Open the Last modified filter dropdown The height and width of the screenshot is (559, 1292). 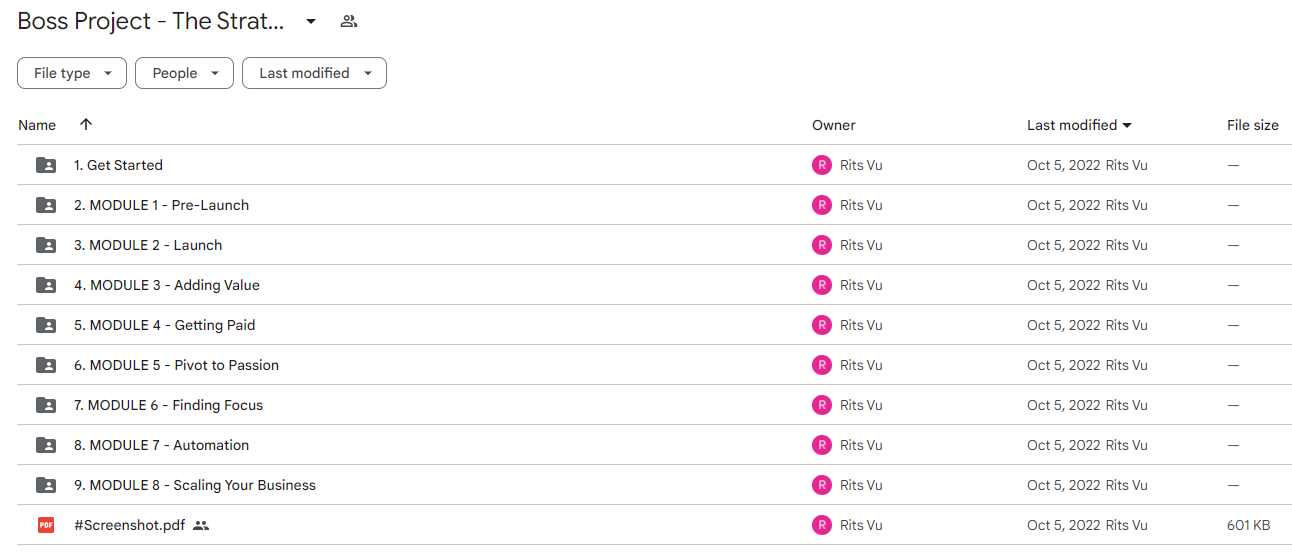pyautogui.click(x=314, y=73)
